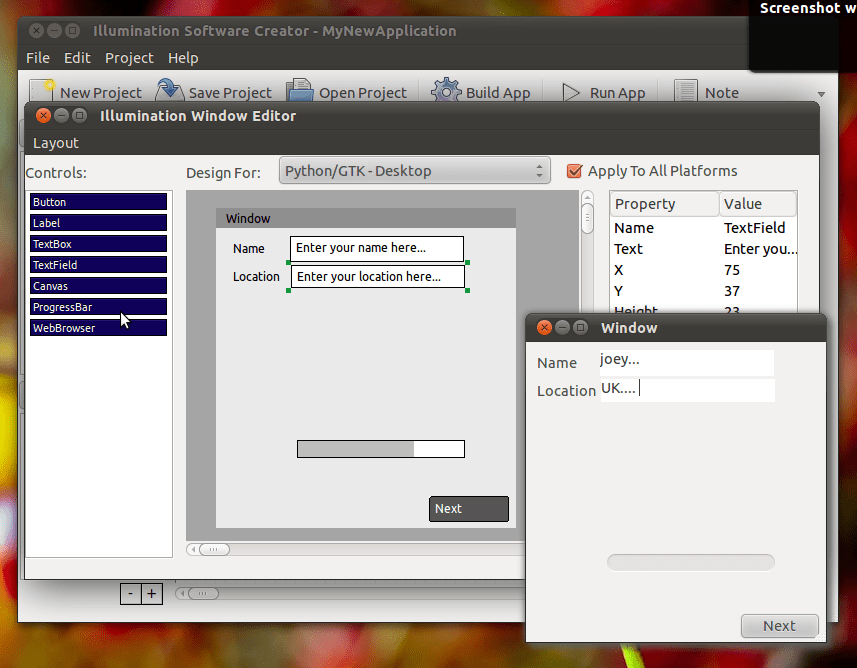Click the bottom horizontal scrollbar of main window
This screenshot has width=857, height=668.
[203, 593]
